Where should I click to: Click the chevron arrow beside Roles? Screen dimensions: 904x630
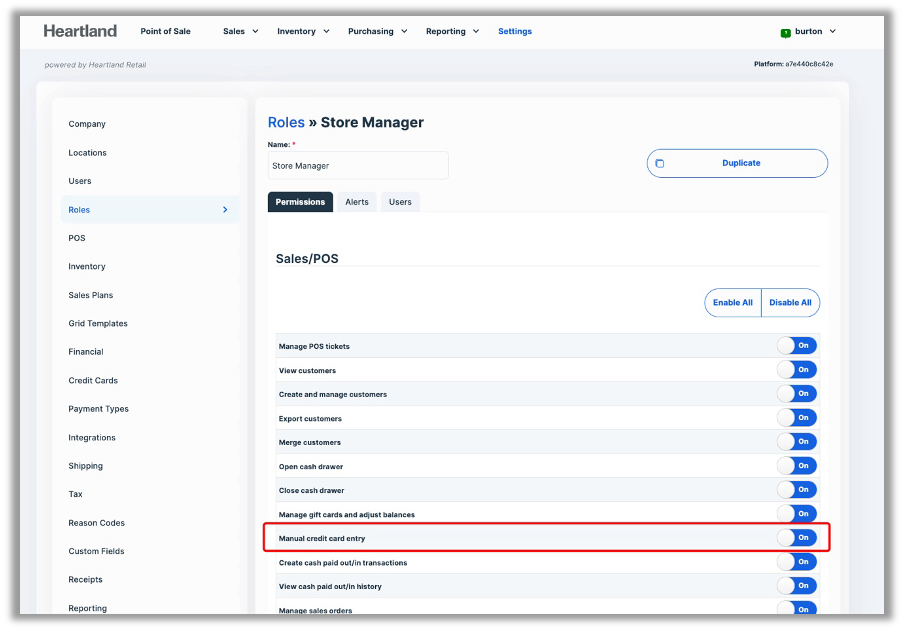point(225,210)
